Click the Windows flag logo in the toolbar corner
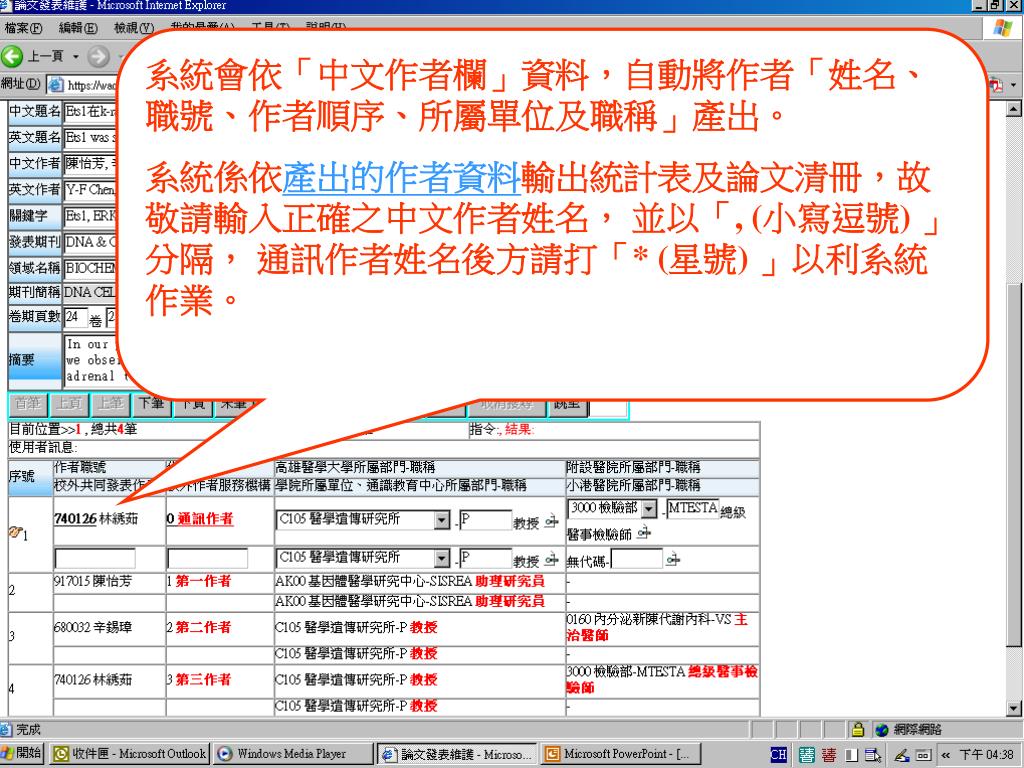Image resolution: width=1024 pixels, height=768 pixels. click(x=1002, y=29)
